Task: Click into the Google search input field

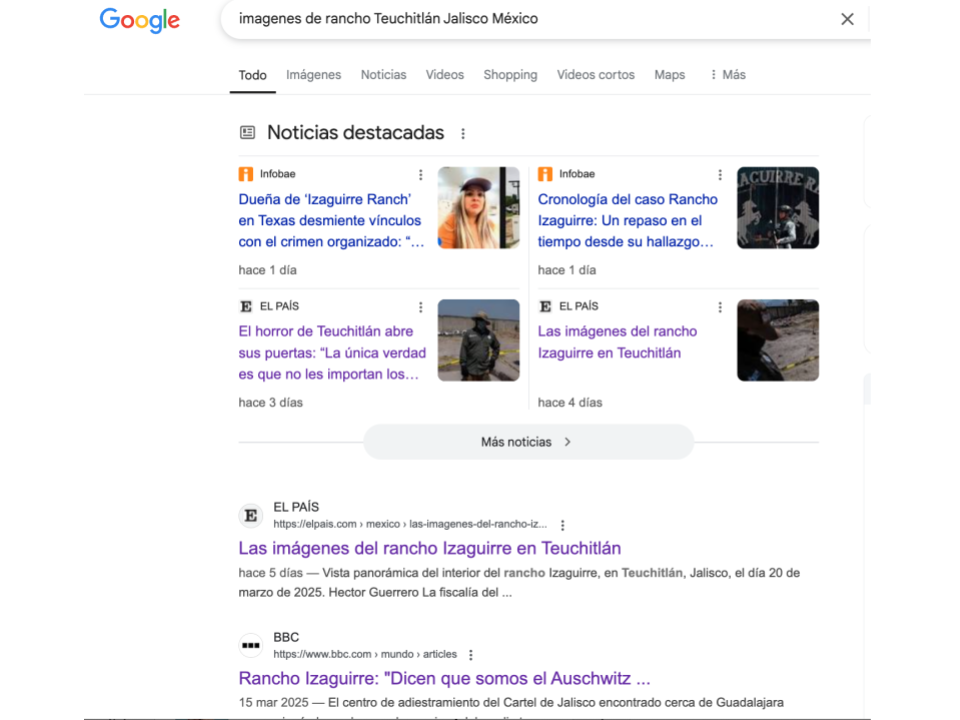Action: 520,19
